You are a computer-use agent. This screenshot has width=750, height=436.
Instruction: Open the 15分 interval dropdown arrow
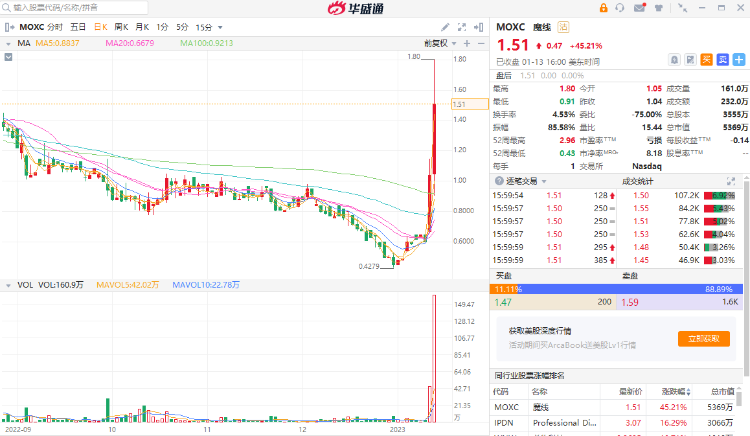click(x=220, y=28)
